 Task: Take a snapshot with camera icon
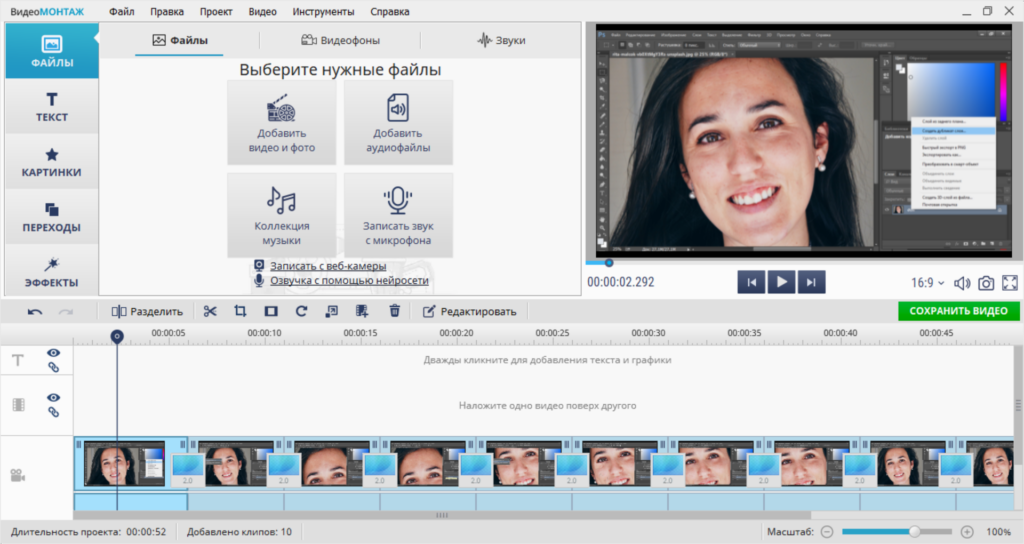point(986,283)
